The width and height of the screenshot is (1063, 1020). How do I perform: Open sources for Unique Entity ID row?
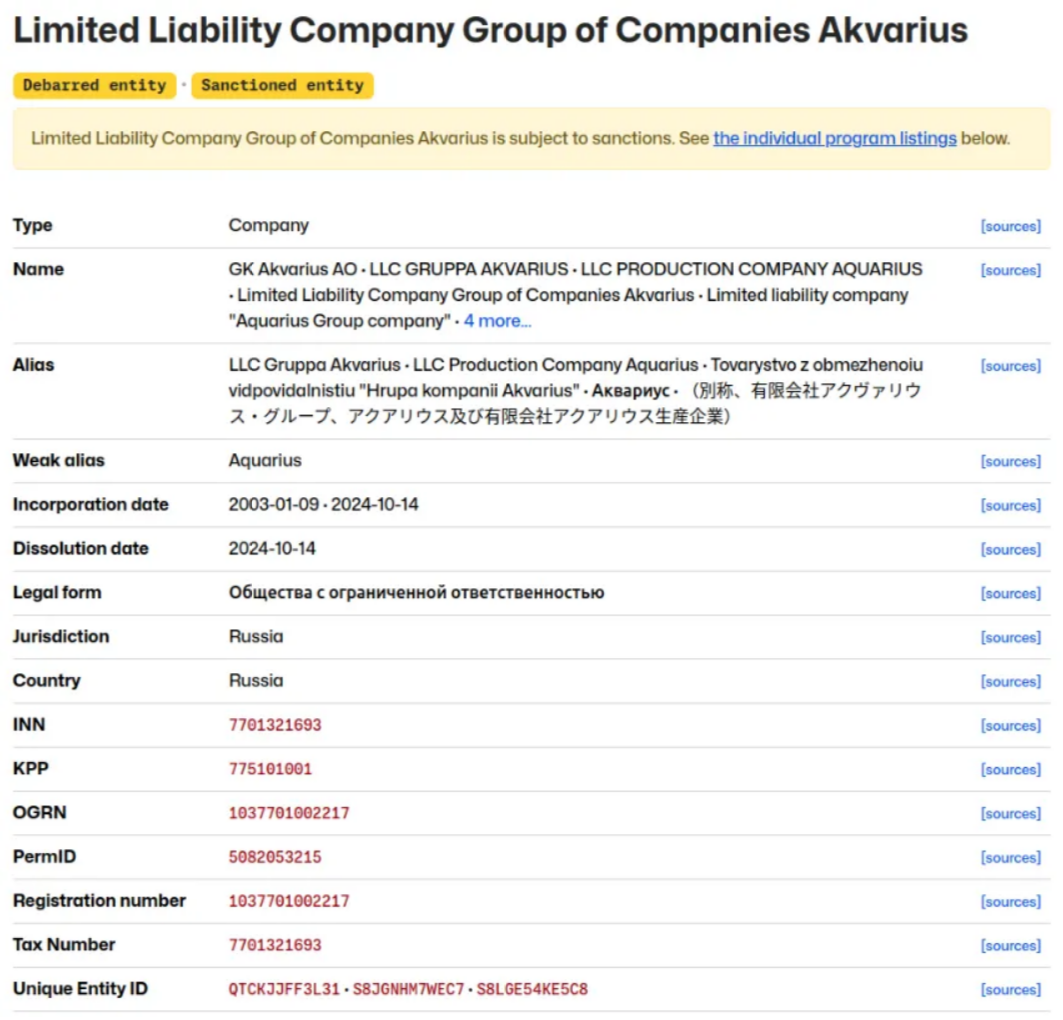click(1010, 990)
